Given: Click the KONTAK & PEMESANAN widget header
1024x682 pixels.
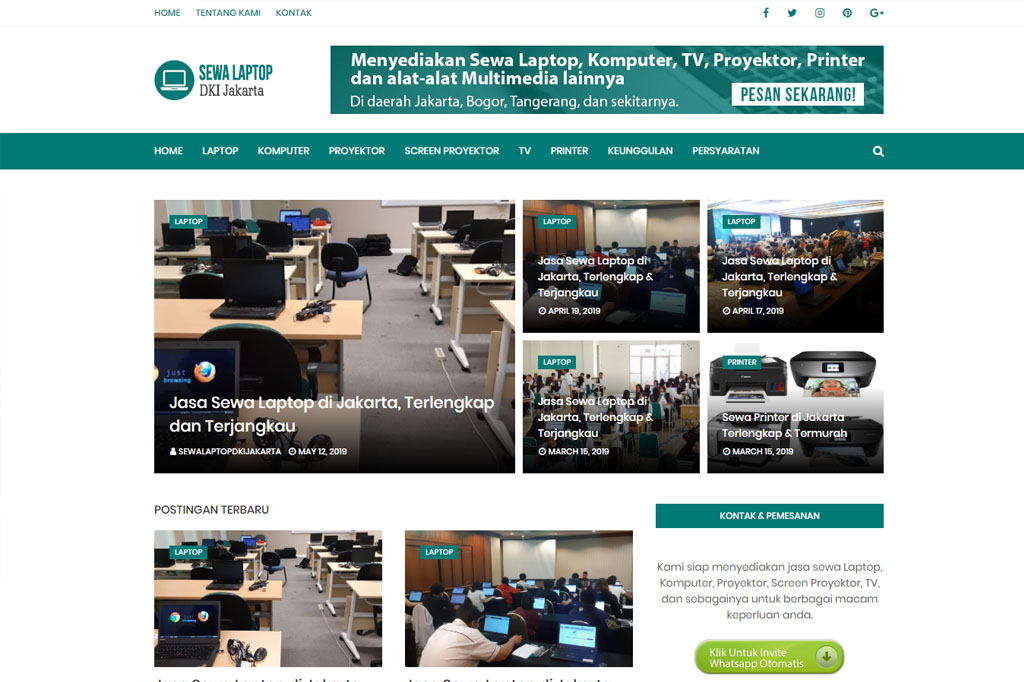Looking at the screenshot, I should [x=769, y=515].
